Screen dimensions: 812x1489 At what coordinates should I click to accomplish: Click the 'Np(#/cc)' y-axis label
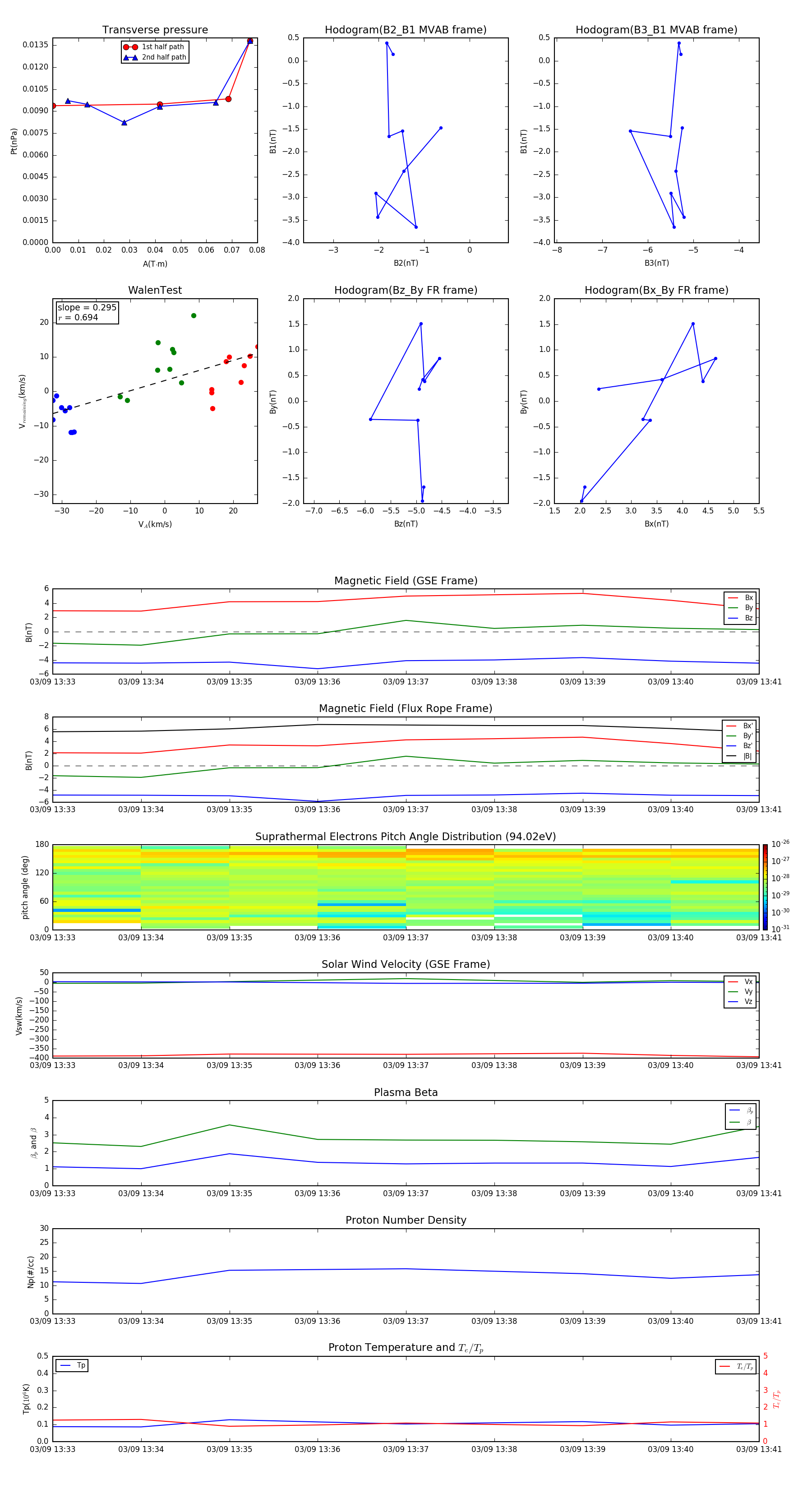tap(31, 1272)
